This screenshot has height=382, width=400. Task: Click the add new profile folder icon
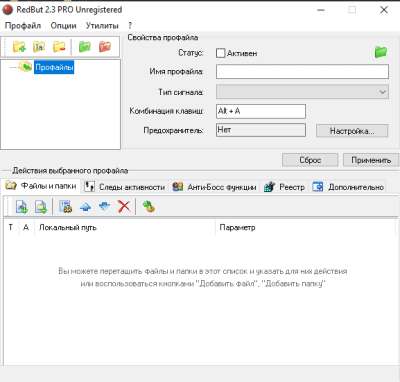tap(19, 47)
